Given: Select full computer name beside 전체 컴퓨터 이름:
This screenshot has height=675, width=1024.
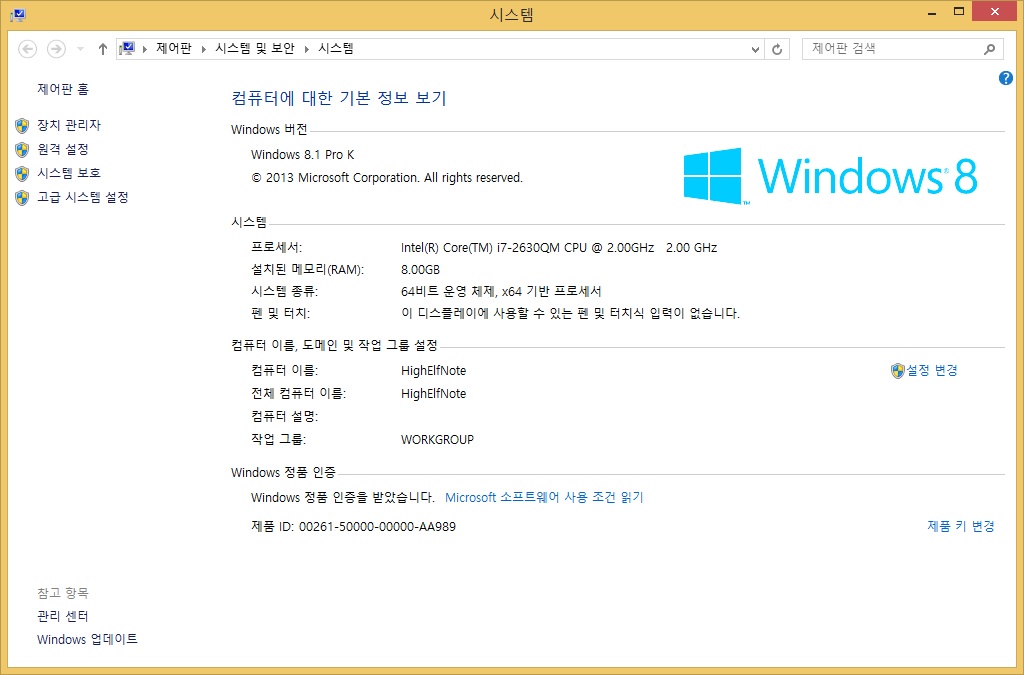Looking at the screenshot, I should tap(434, 394).
